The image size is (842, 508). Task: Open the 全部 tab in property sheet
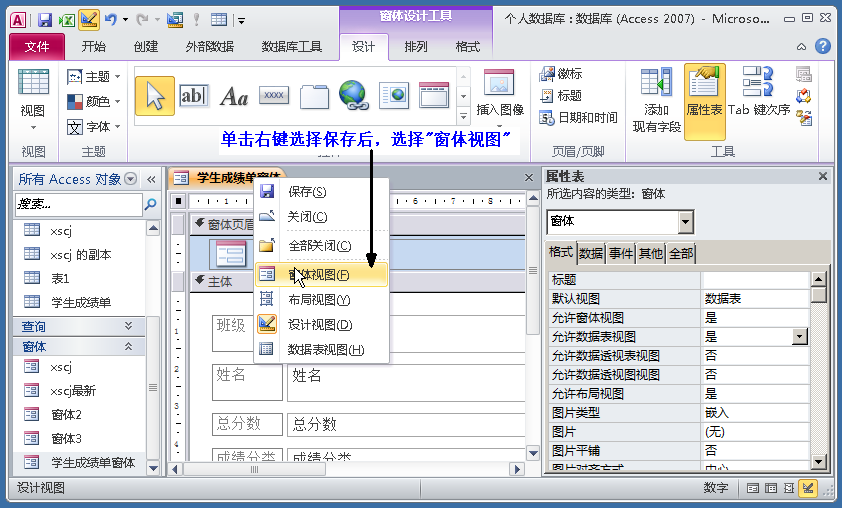pyautogui.click(x=681, y=253)
